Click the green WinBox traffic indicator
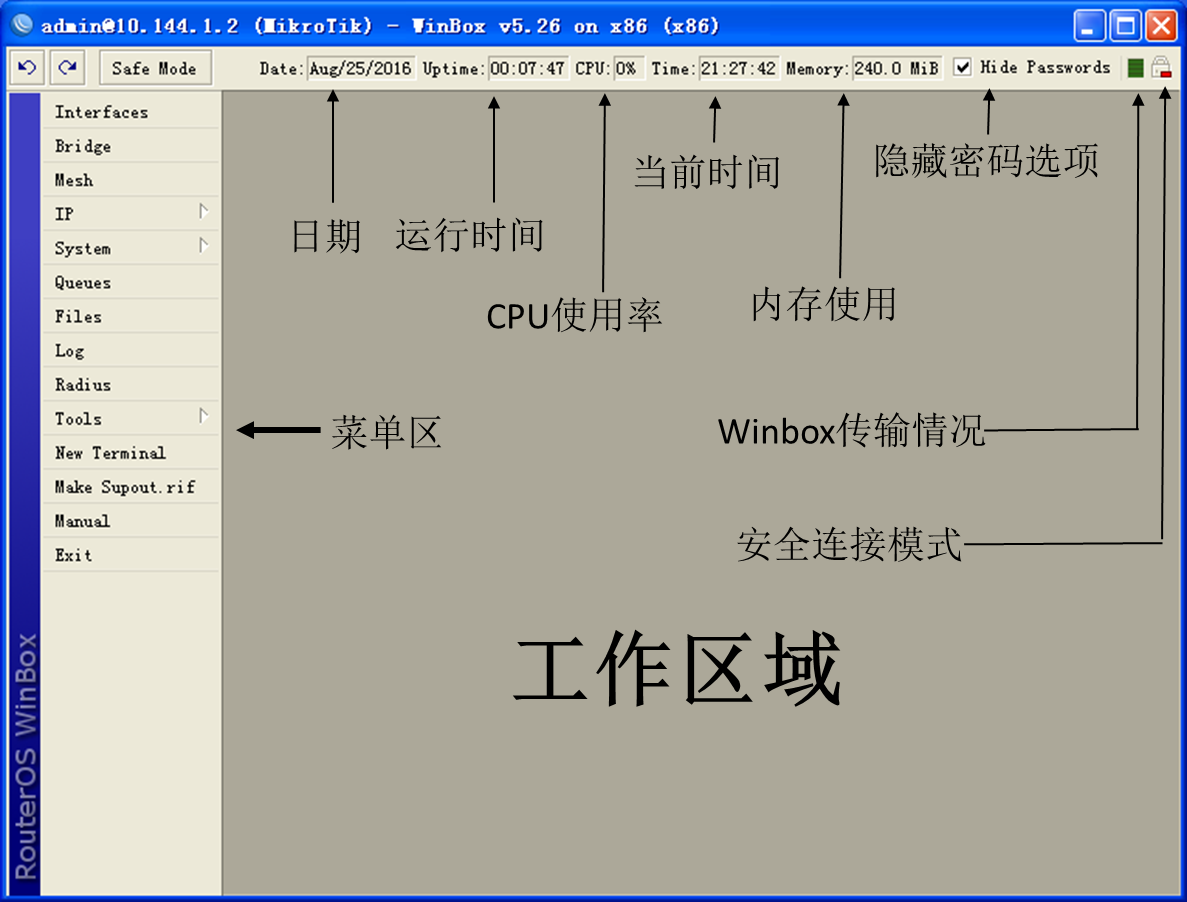This screenshot has height=902, width=1187. coord(1135,68)
